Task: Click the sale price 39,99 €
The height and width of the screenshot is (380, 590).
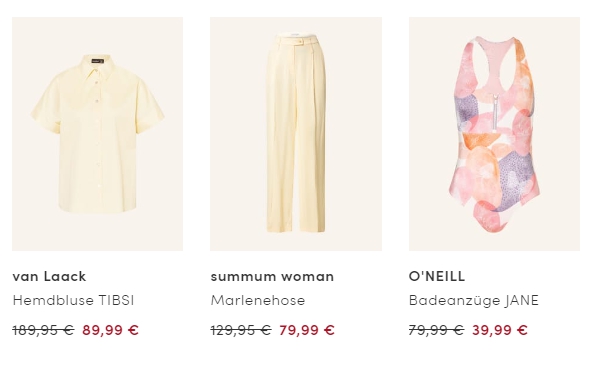Action: pyautogui.click(x=500, y=330)
